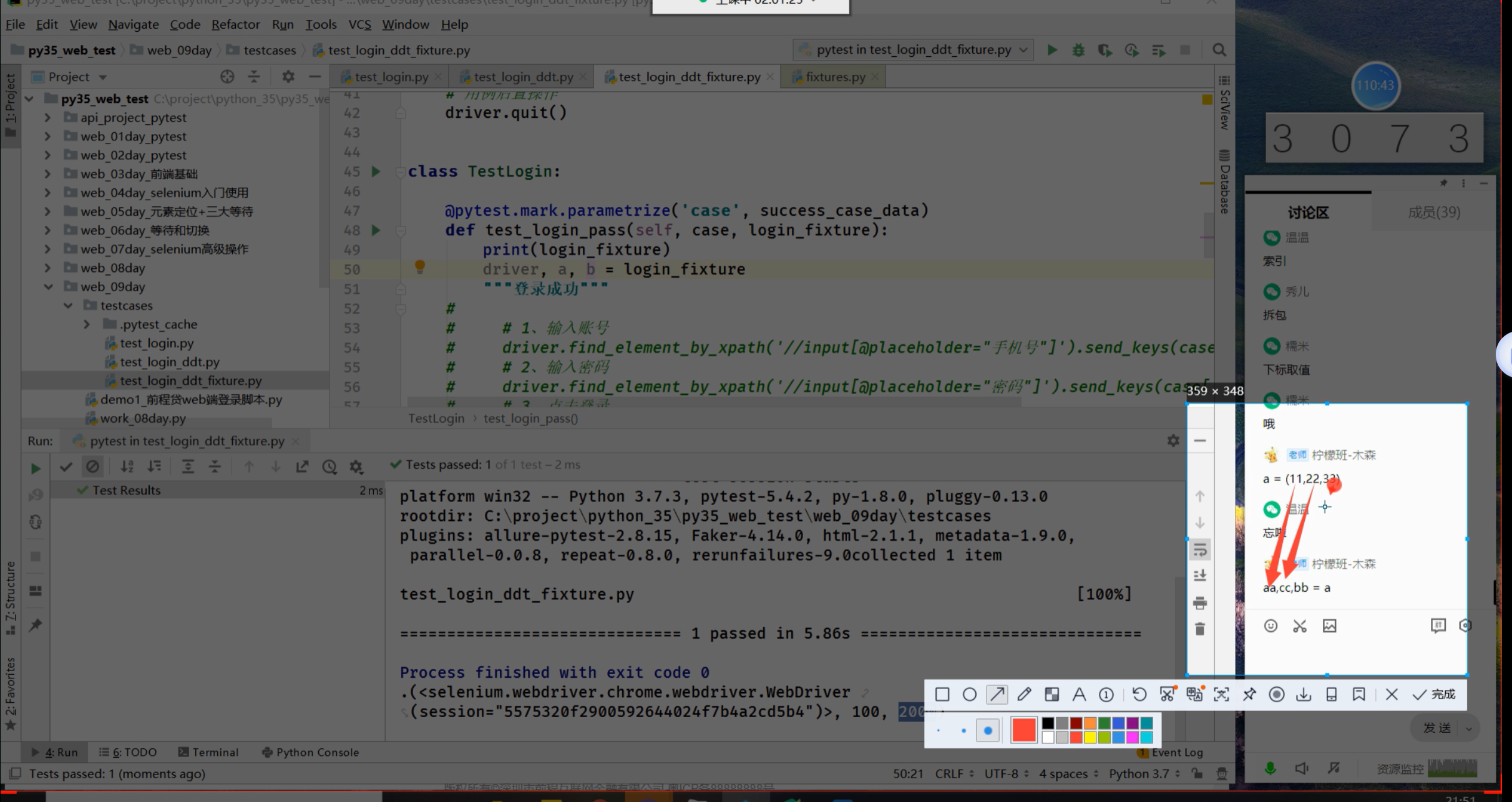Select the text annotation tool
1512x802 pixels.
click(x=1079, y=695)
